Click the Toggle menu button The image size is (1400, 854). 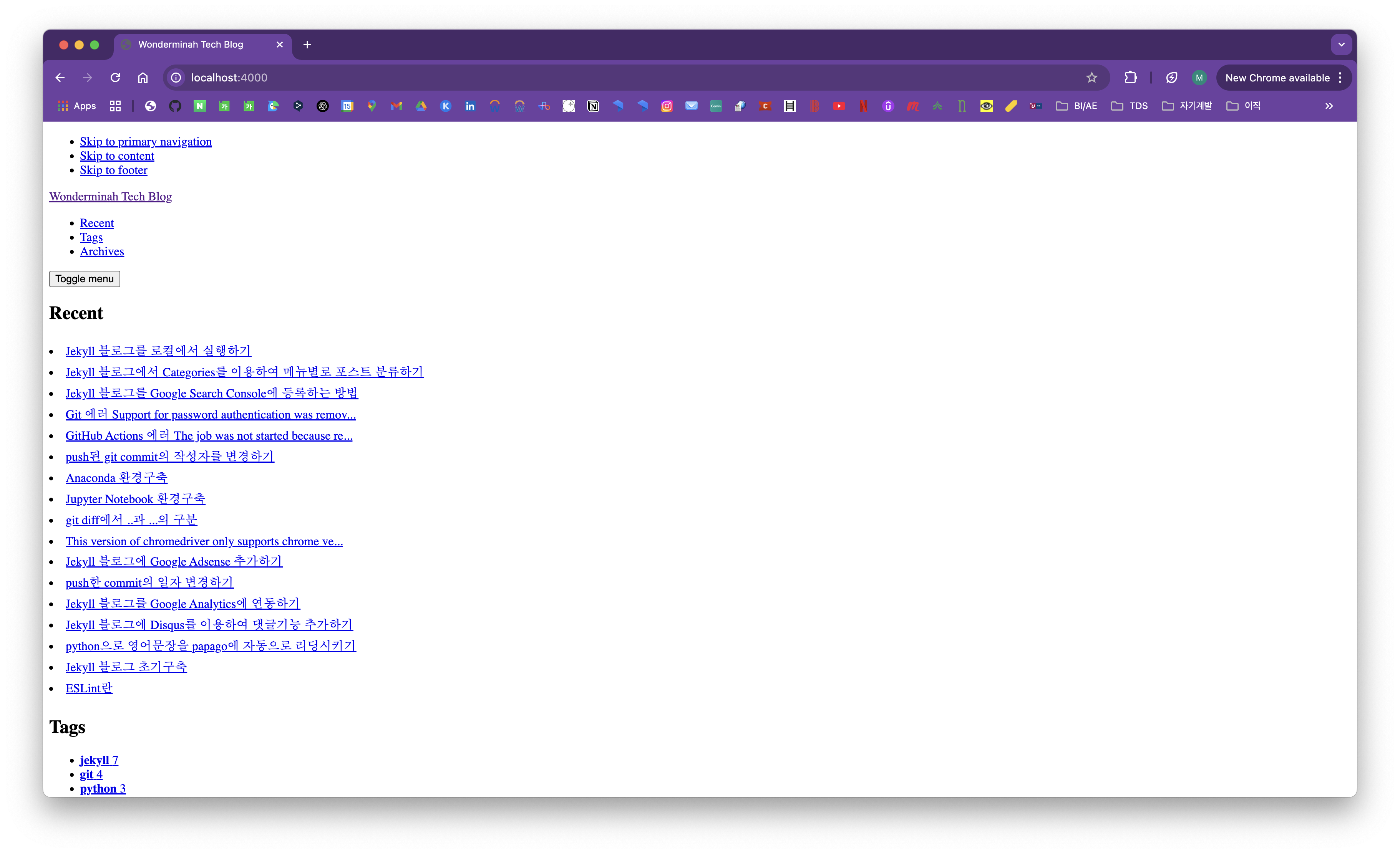[85, 279]
